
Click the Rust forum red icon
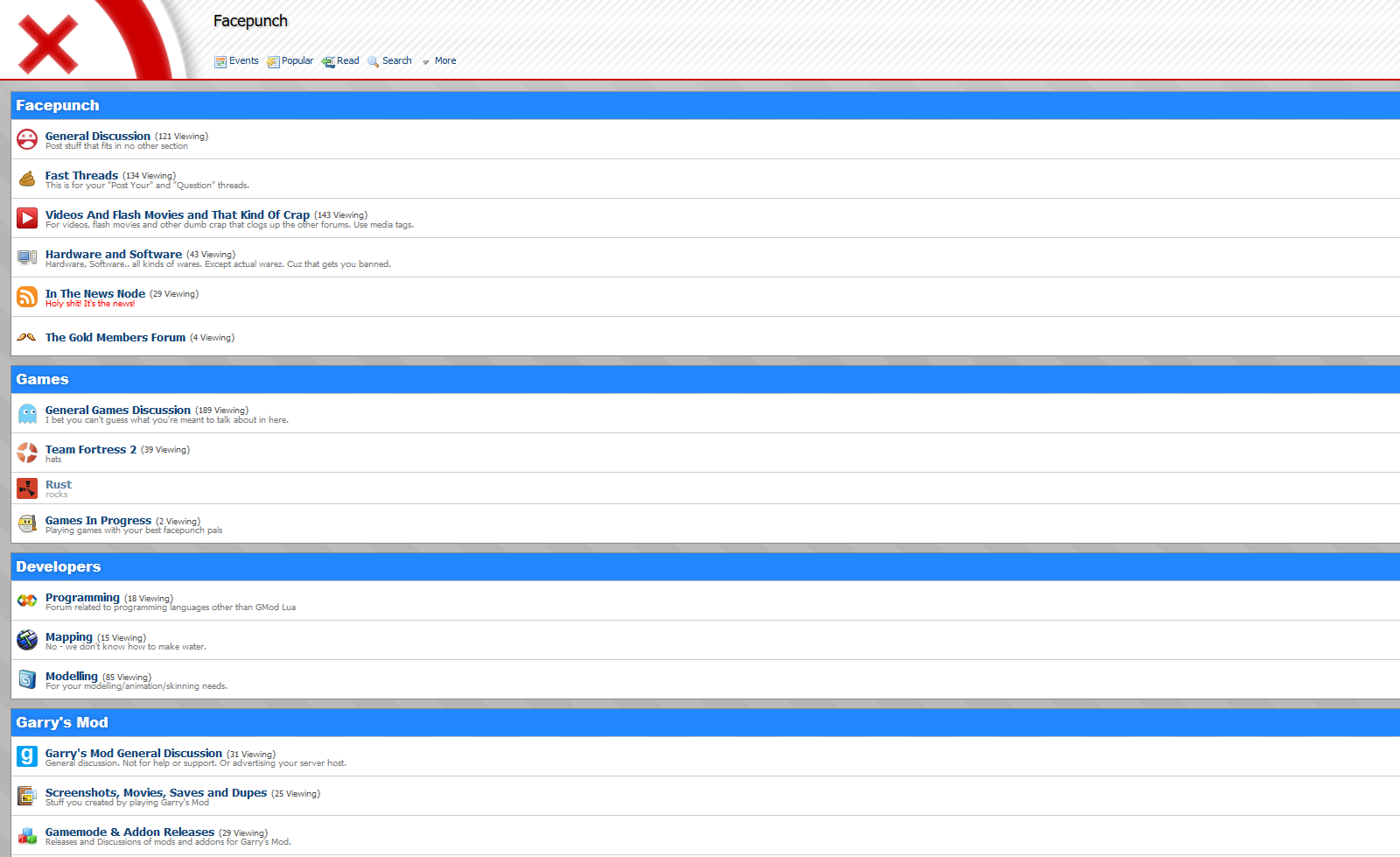point(27,488)
